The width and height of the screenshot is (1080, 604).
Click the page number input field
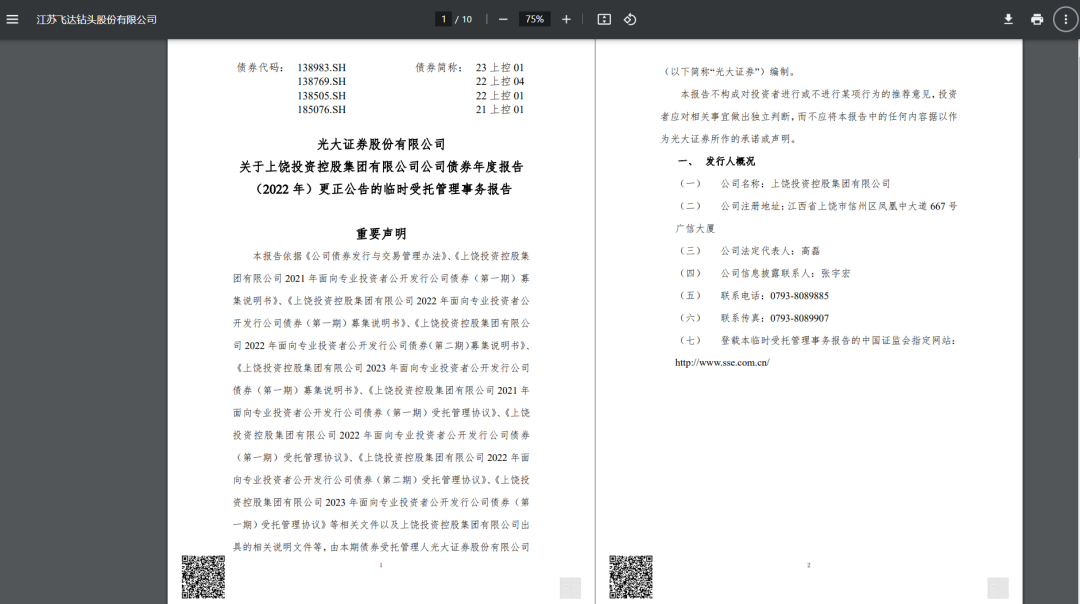tap(444, 19)
